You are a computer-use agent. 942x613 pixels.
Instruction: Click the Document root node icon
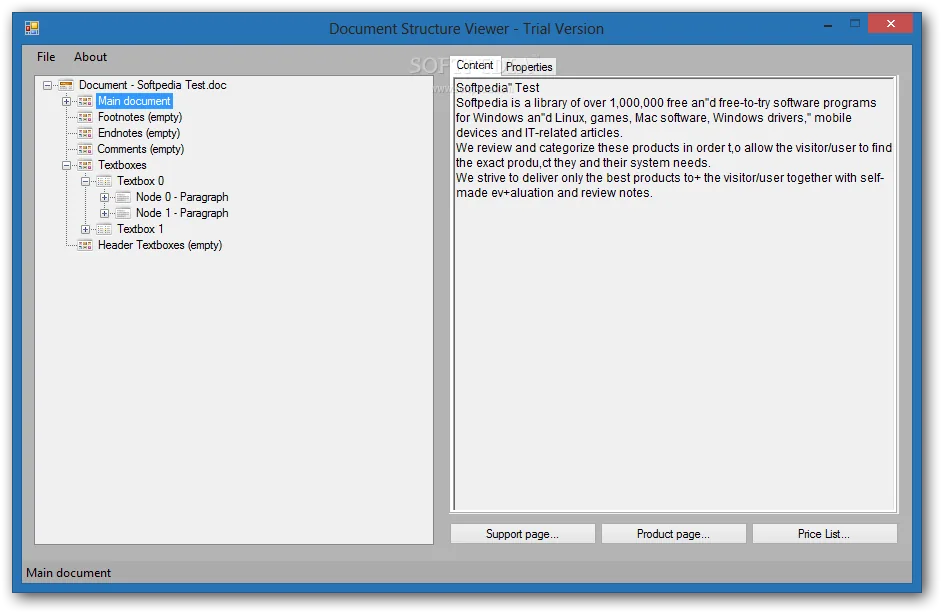[66, 85]
